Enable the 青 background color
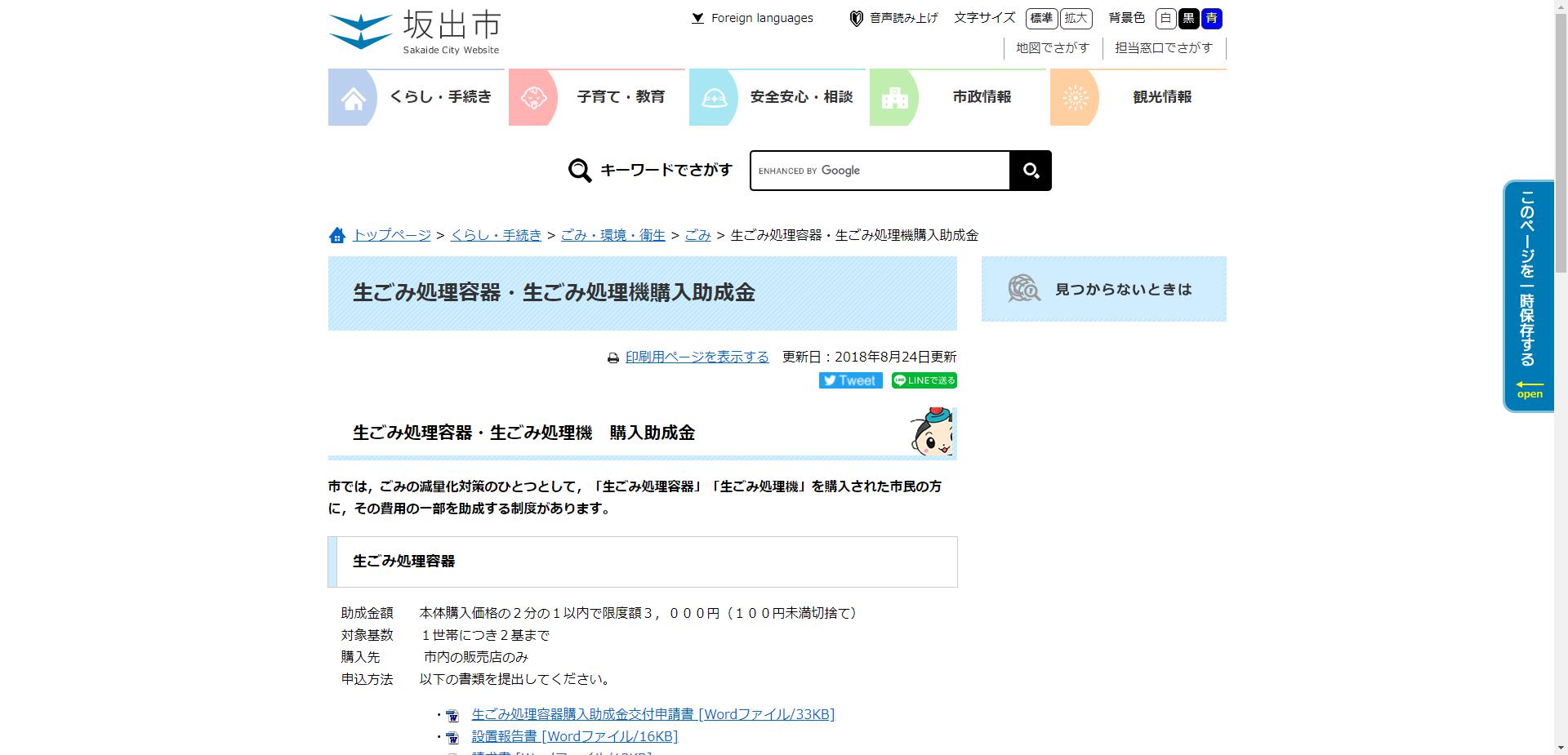 click(1211, 18)
